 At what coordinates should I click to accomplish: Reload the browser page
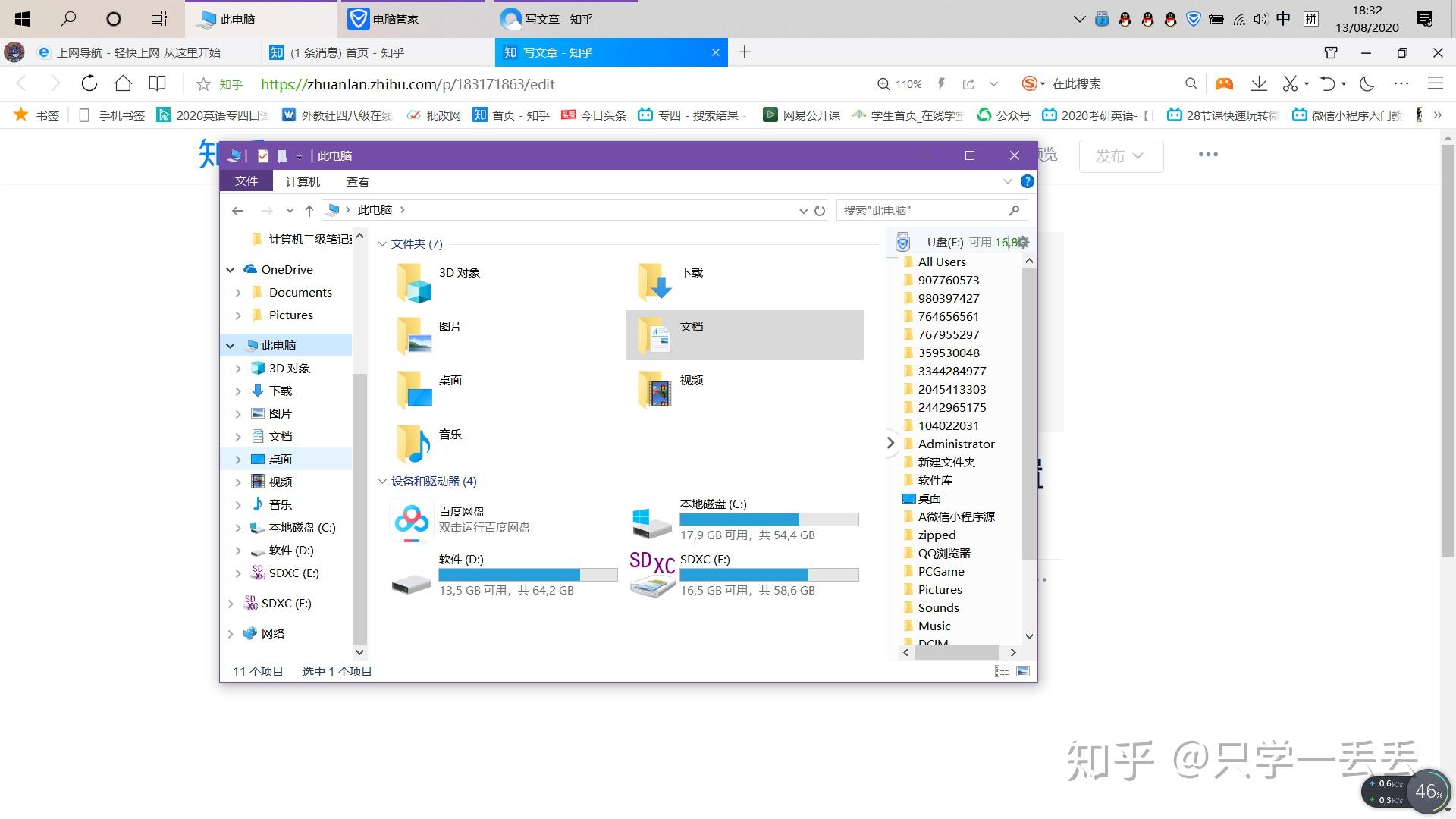[89, 83]
